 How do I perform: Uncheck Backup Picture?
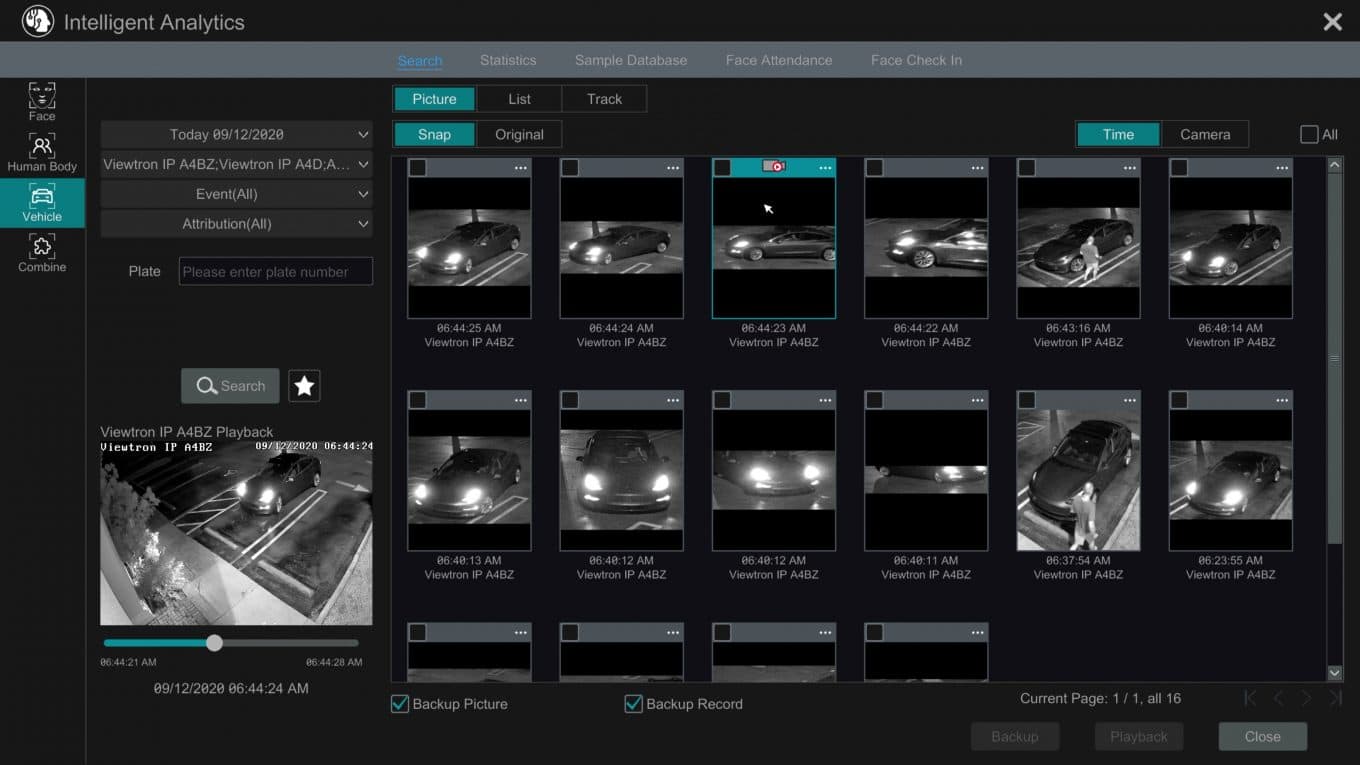click(x=399, y=704)
